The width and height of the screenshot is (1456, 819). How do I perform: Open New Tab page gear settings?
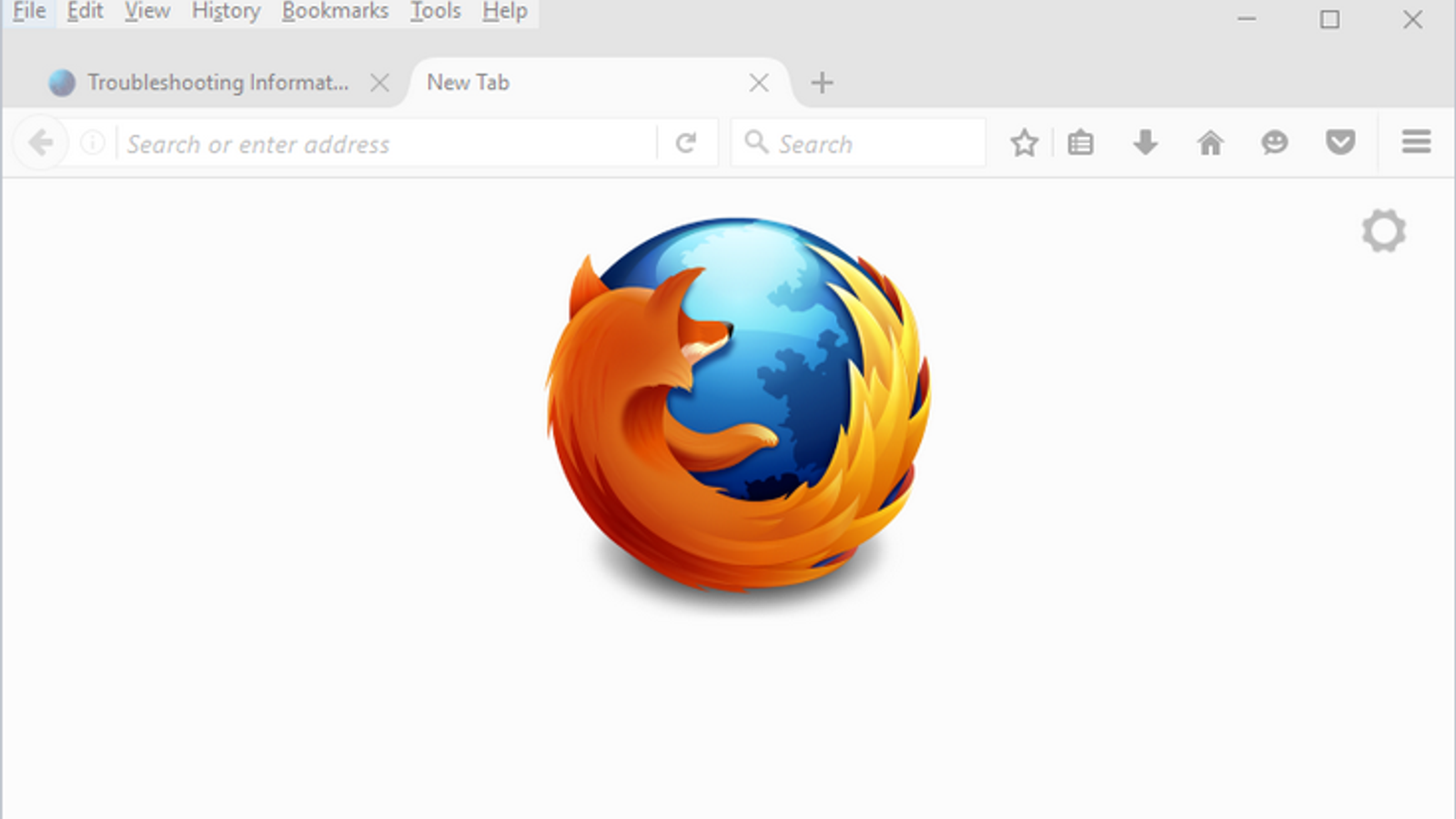pos(1384,231)
